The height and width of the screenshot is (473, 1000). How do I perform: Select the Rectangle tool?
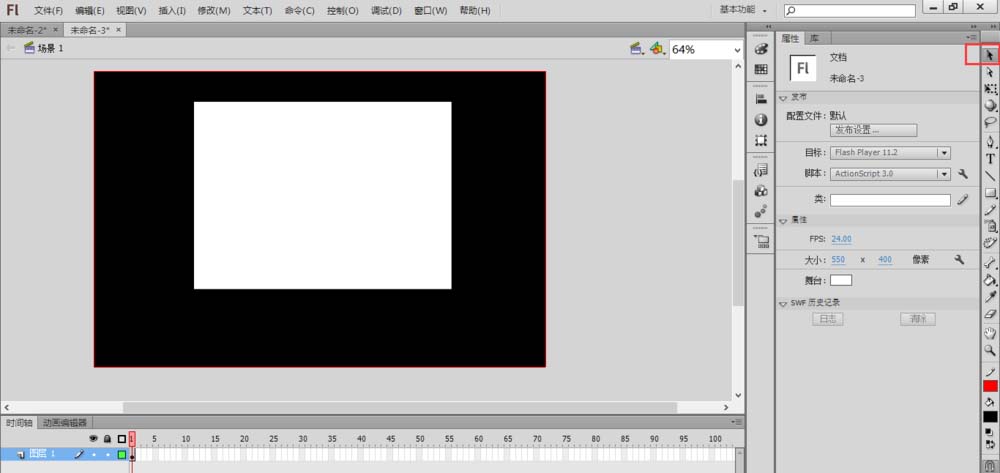[x=990, y=193]
